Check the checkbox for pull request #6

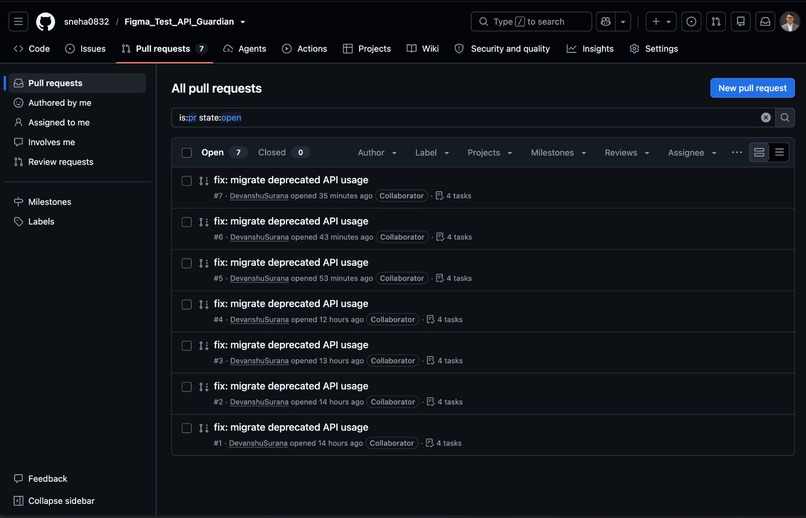(x=187, y=222)
